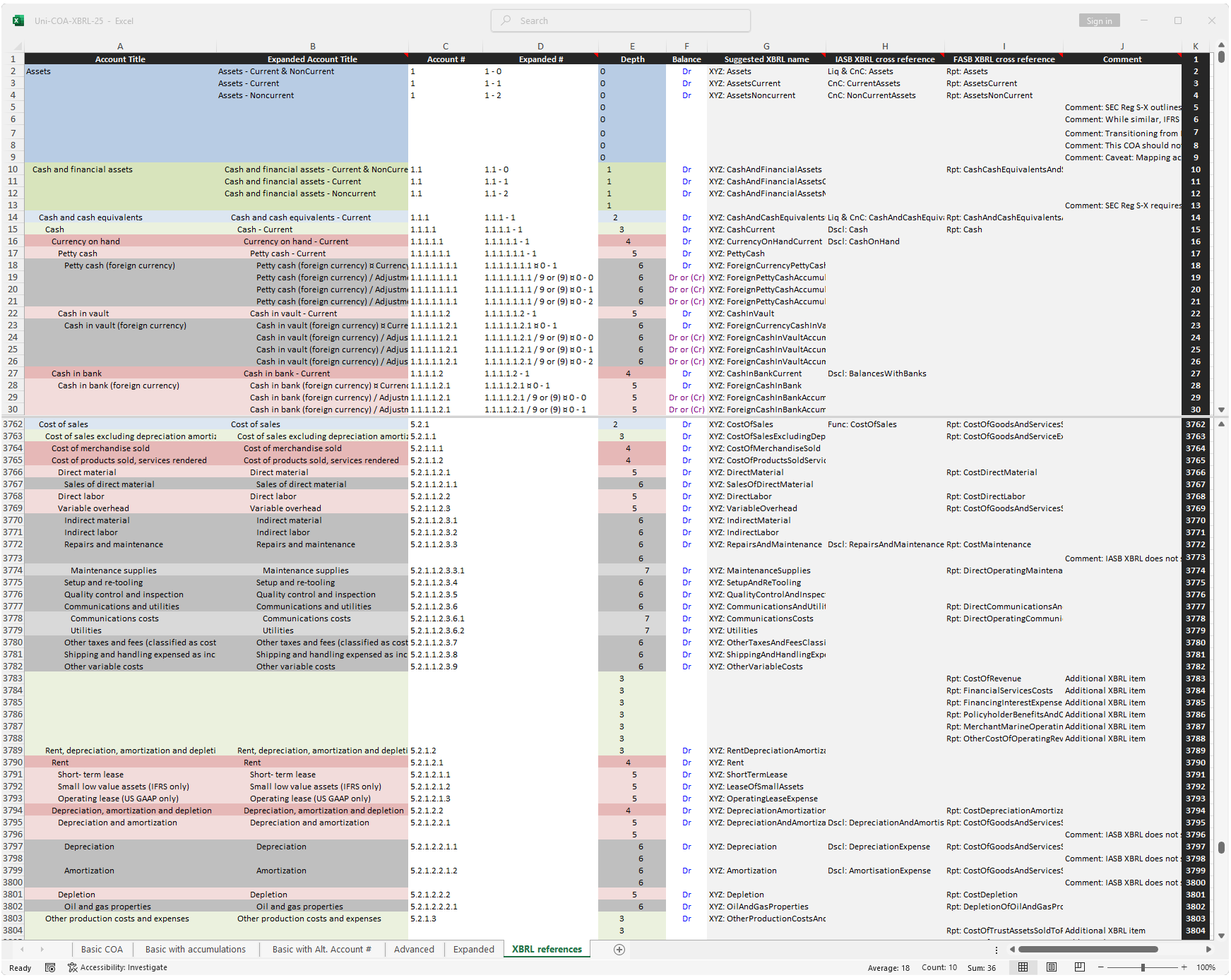The height and width of the screenshot is (980, 1231).
Task: Select XYZ: CashInVault cell
Action: pyautogui.click(x=766, y=313)
